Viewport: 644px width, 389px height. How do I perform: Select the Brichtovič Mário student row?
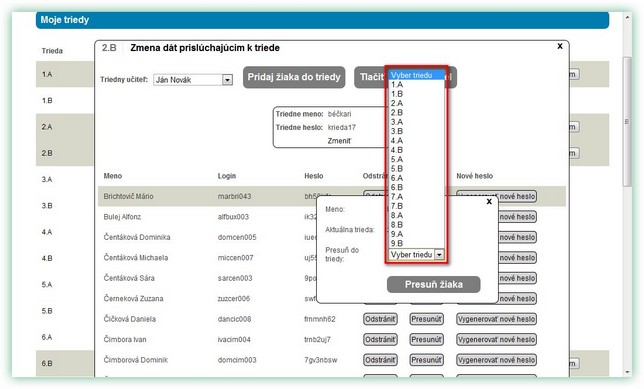pos(331,196)
